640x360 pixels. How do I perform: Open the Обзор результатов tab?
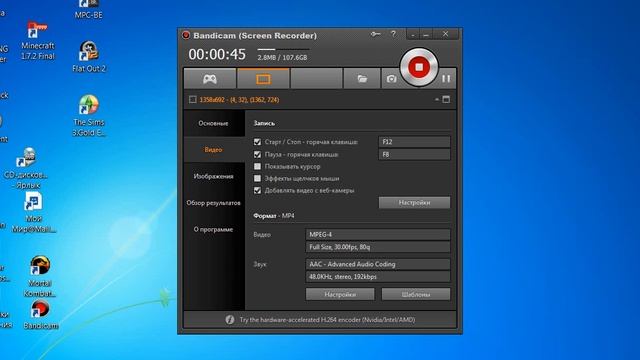click(213, 203)
